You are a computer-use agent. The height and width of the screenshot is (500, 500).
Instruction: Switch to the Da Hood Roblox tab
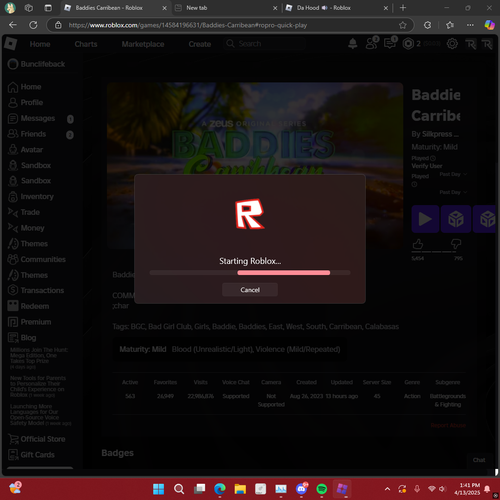[x=337, y=8]
